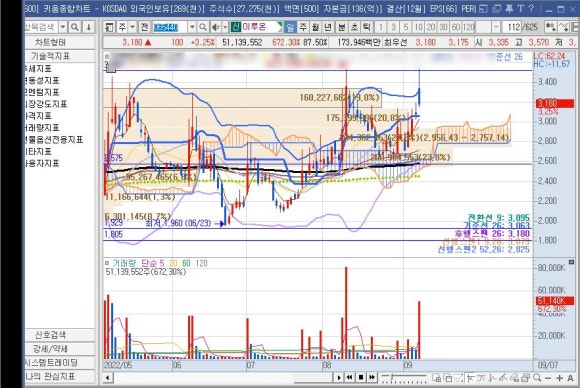Click the chart replay speed slider
Screen dimensions: 580x388
(x=404, y=377)
